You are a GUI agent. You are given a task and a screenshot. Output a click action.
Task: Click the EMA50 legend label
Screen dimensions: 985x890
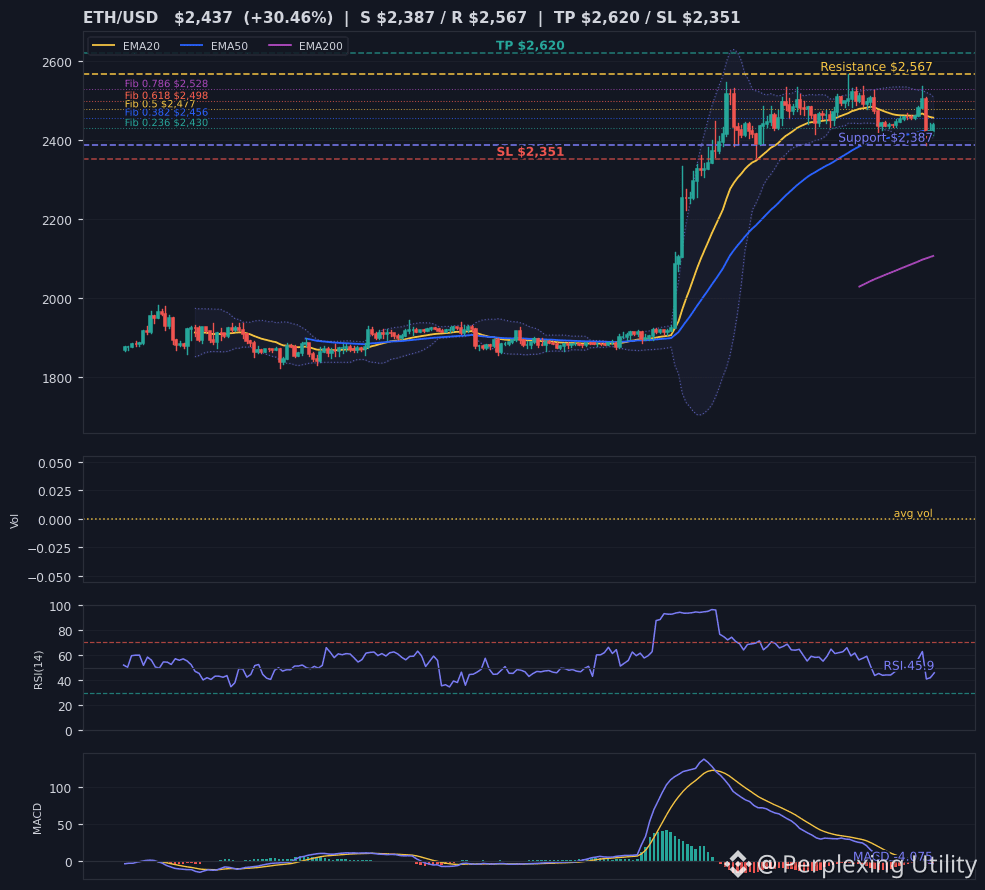pos(229,46)
